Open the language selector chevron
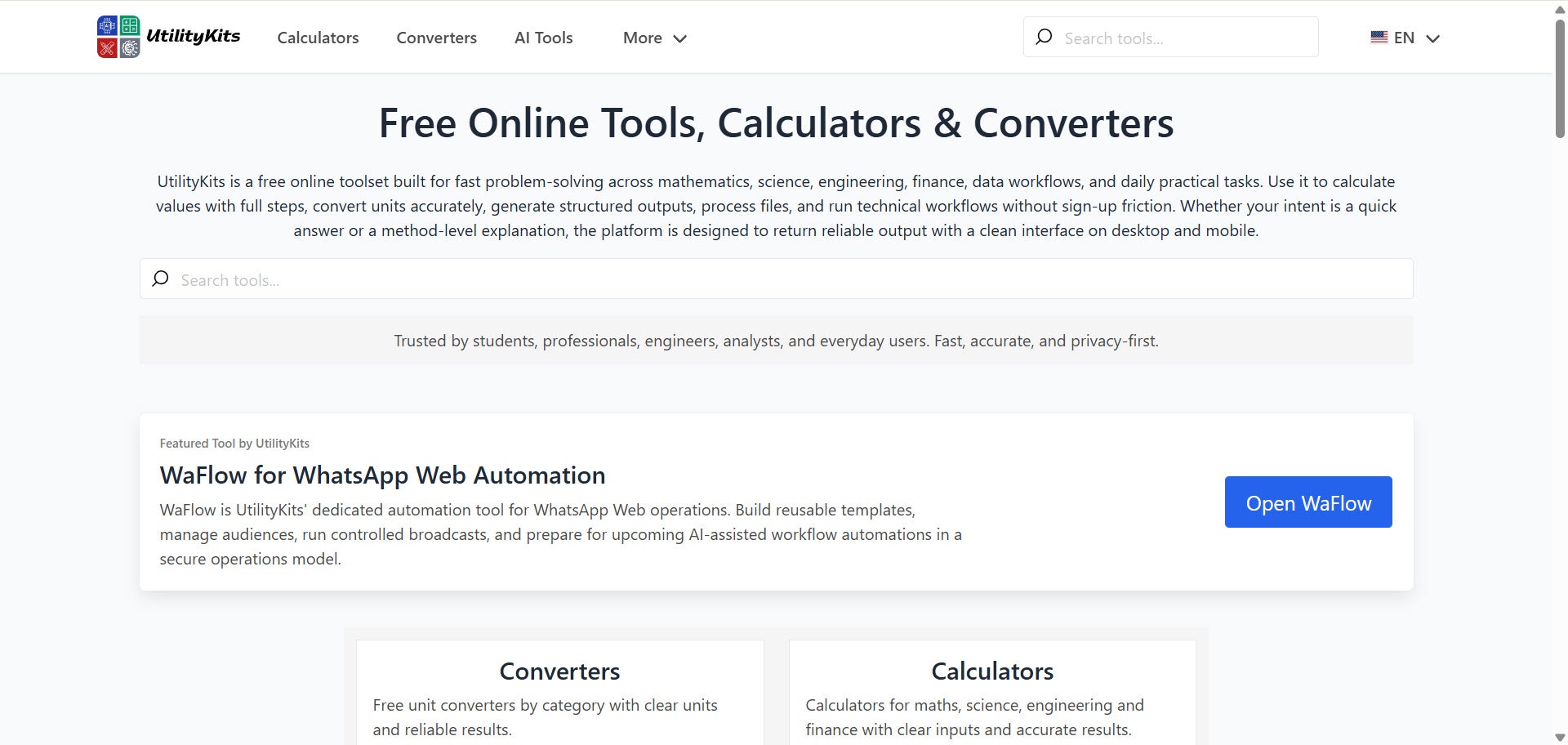 pos(1433,38)
